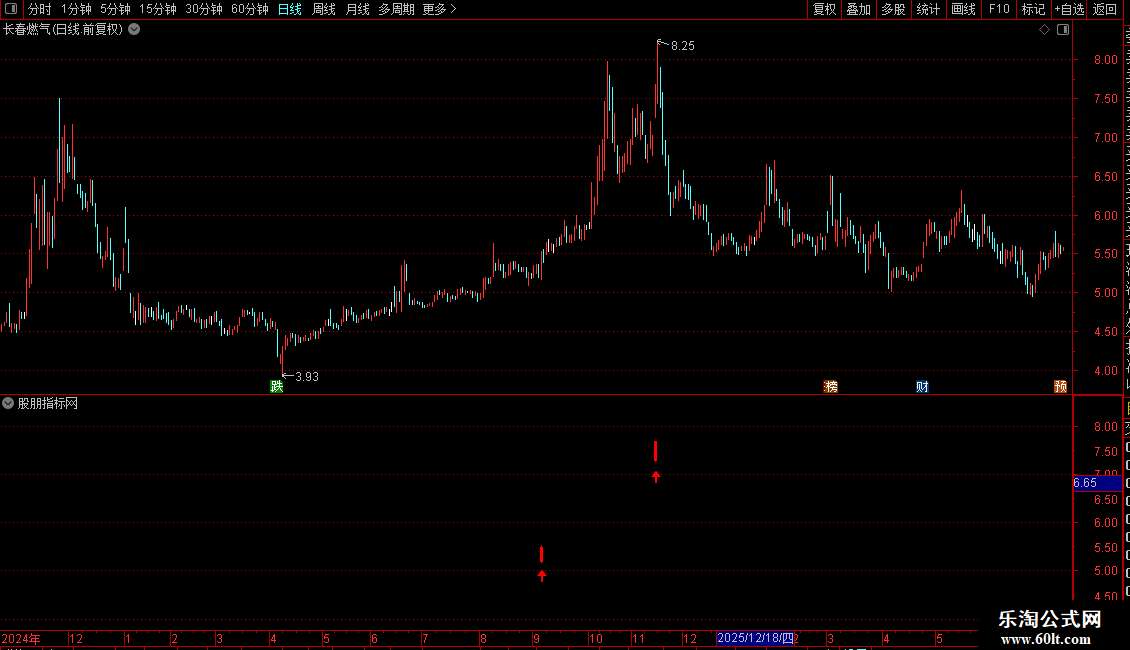Select the 60分钟 period
Viewport: 1130px width, 650px height.
click(250, 9)
